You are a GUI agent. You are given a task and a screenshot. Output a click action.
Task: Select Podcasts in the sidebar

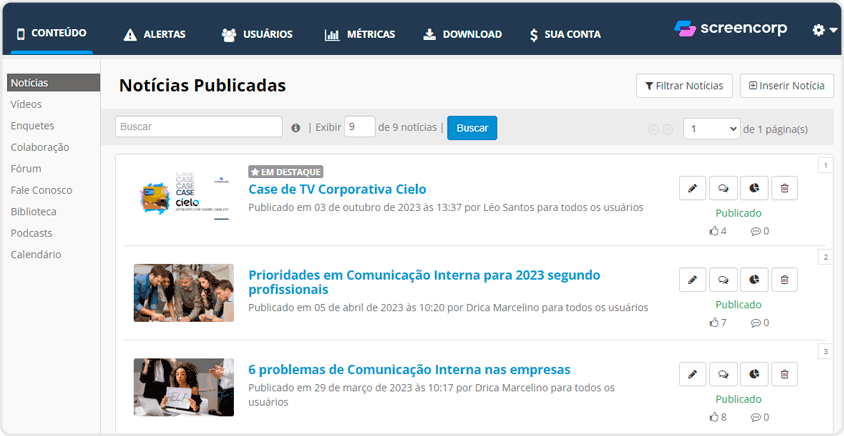(31, 234)
